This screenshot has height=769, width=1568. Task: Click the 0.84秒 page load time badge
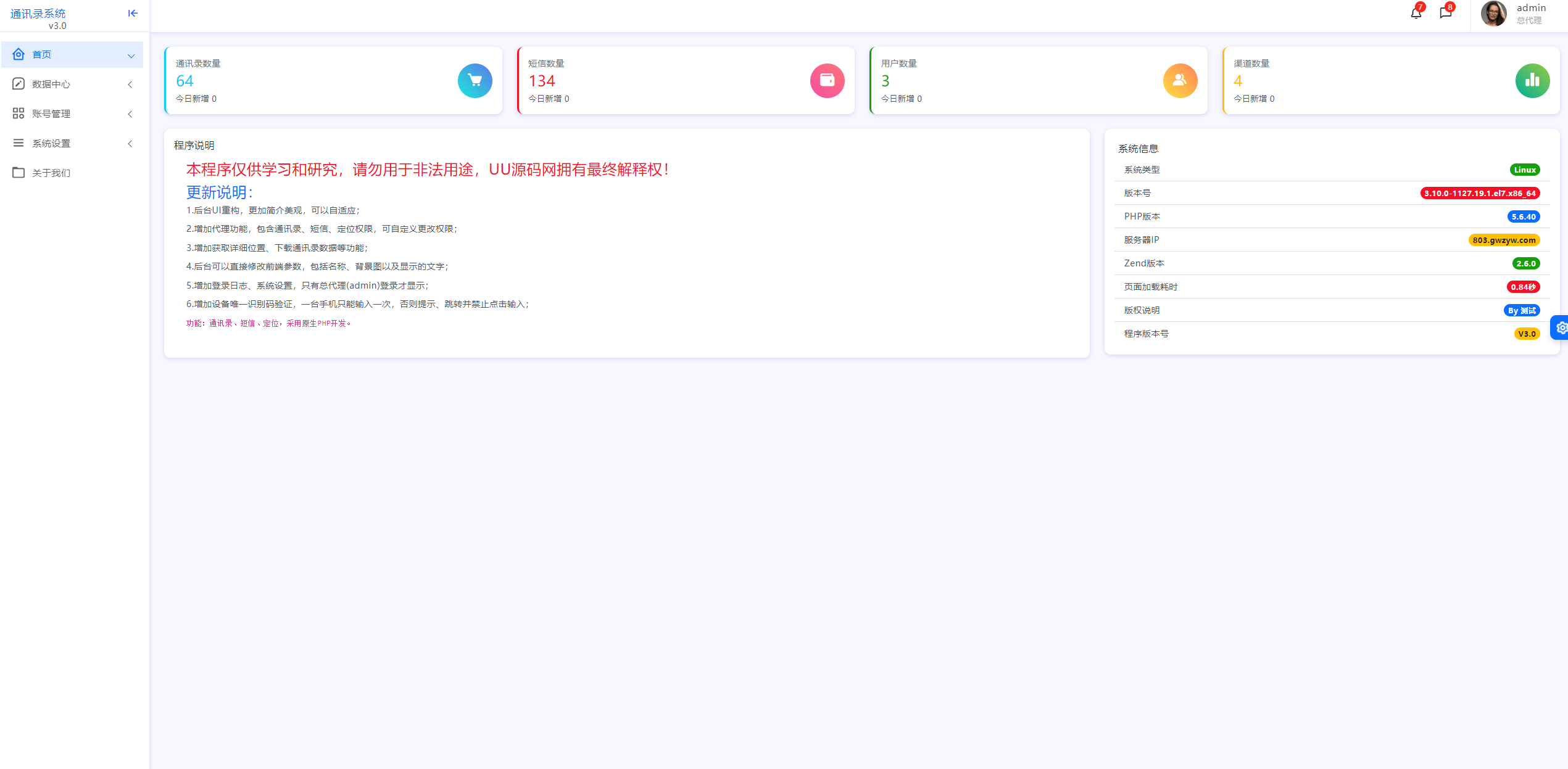(x=1524, y=287)
